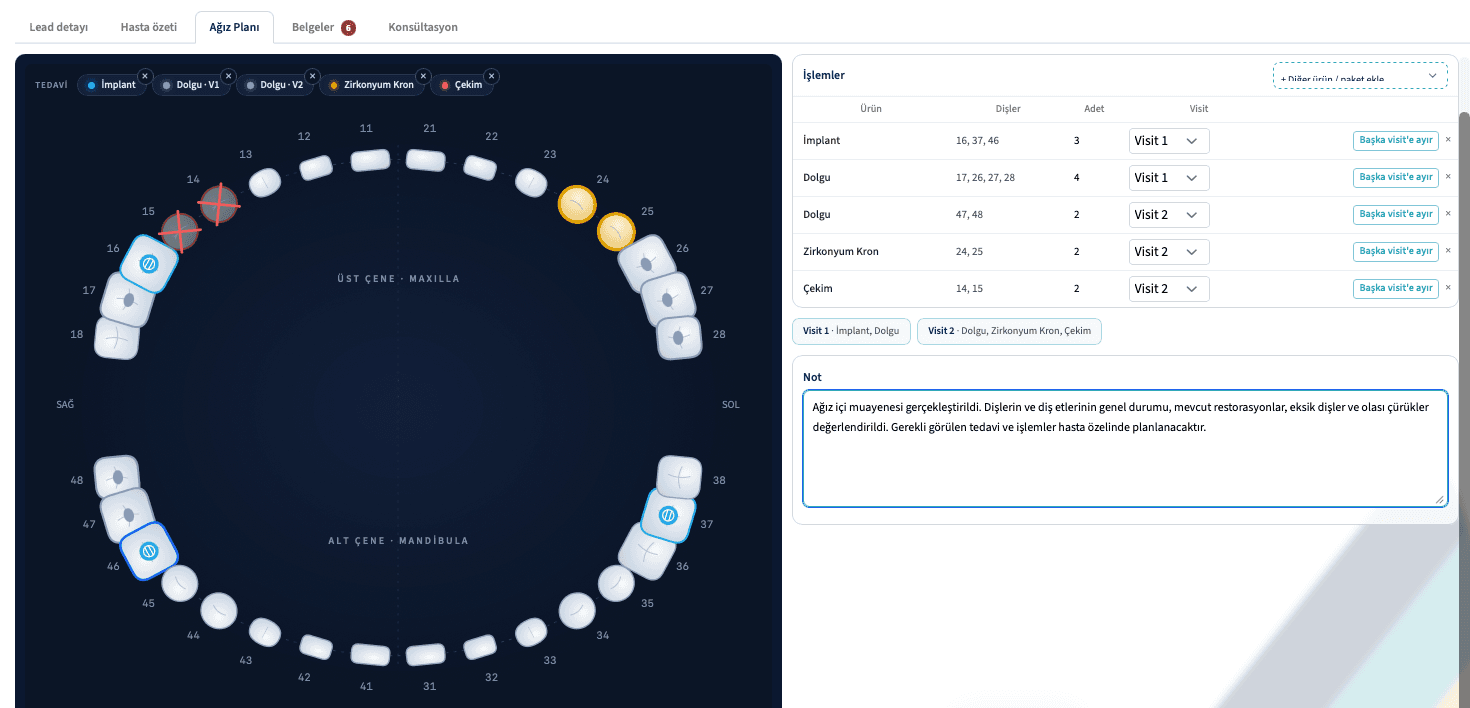Click Başka visit'e ayır for İmplant row
This screenshot has height=708, width=1470.
[1396, 141]
